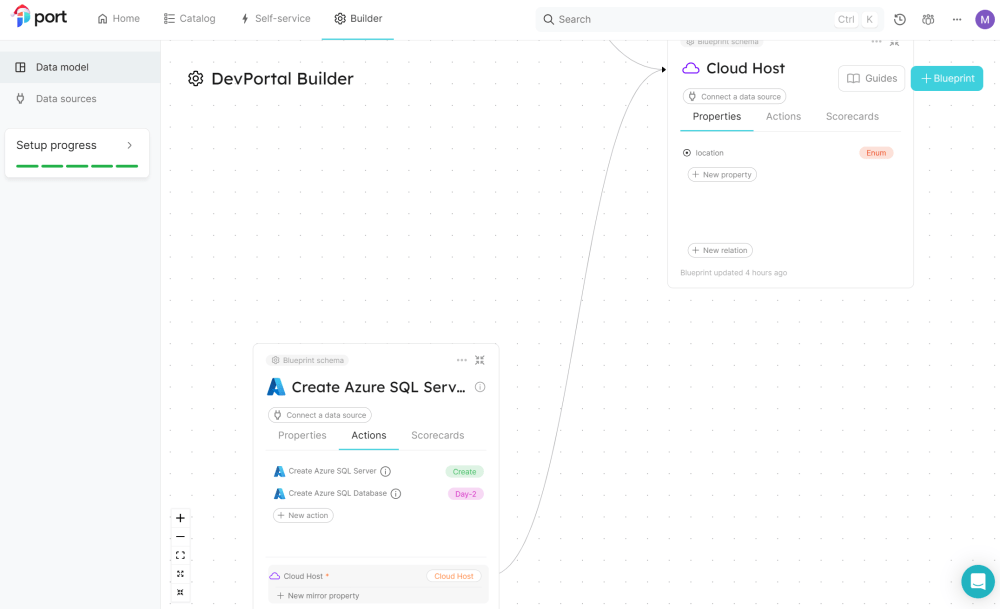Open the three-dot menu on Cloud Host card
Image resolution: width=1000 pixels, height=609 pixels.
pos(876,42)
